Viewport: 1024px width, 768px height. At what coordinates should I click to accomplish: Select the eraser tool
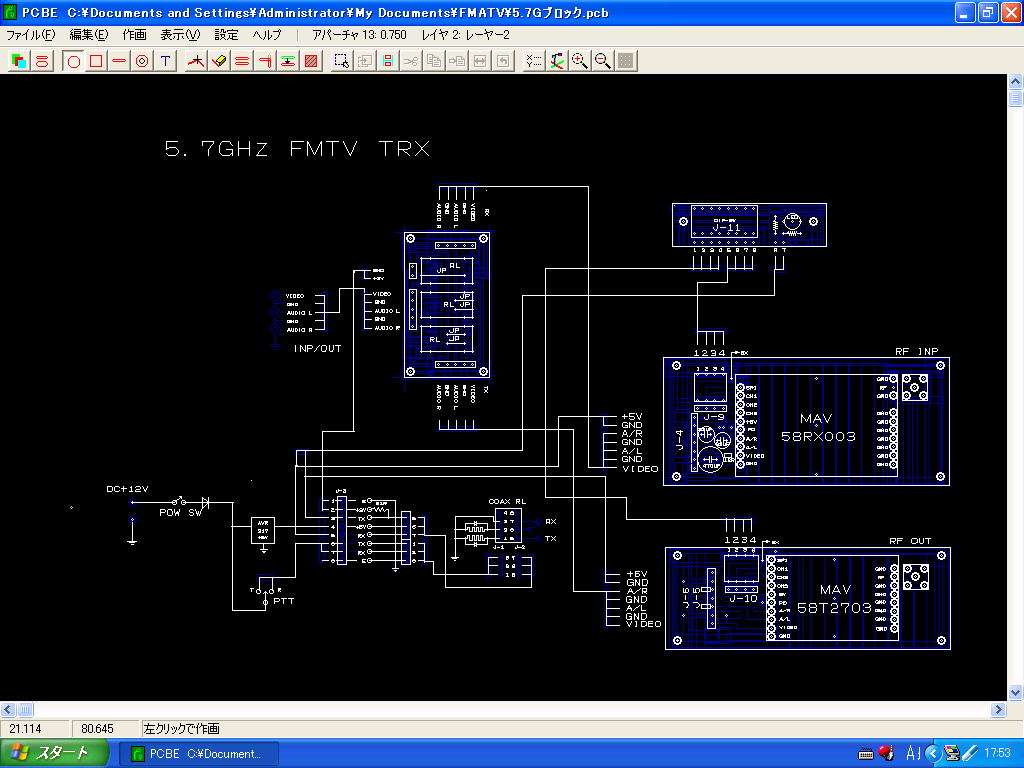[x=219, y=61]
